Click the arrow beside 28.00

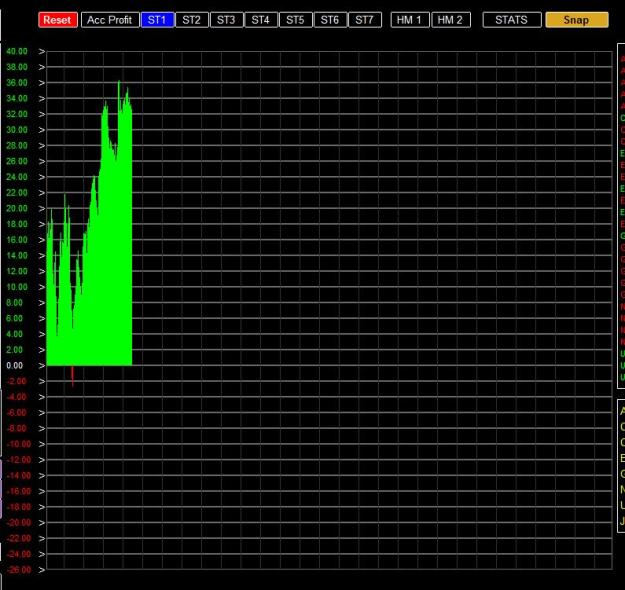pos(42,146)
